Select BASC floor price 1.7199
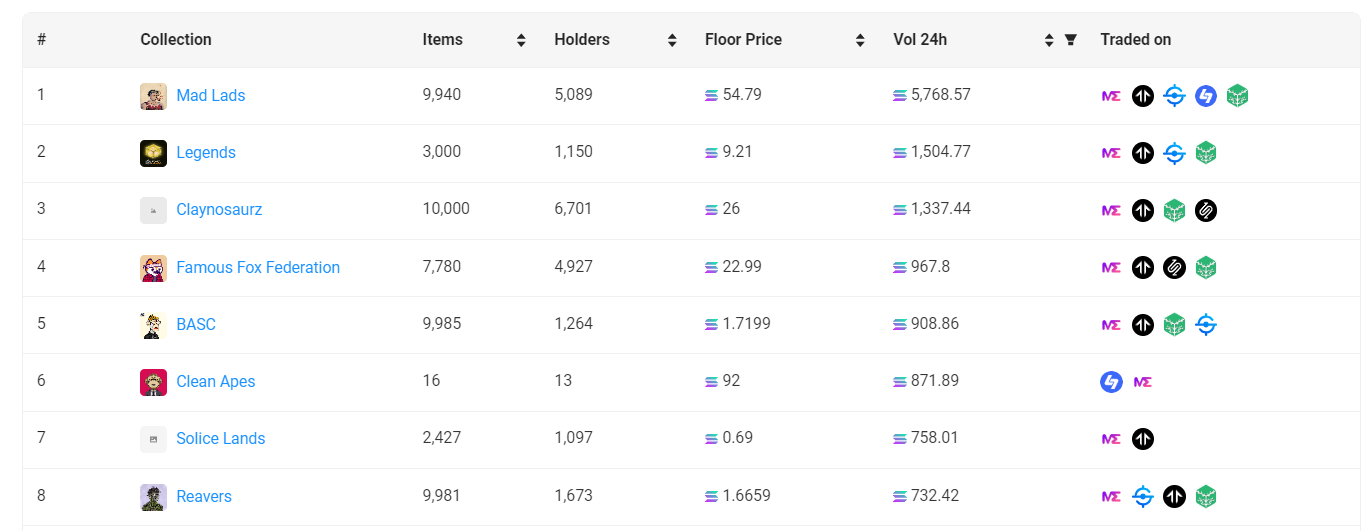The height and width of the screenshot is (531, 1372). click(747, 324)
